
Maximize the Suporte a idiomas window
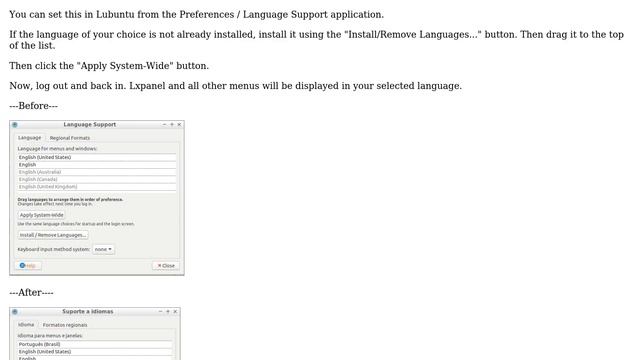pos(168,311)
